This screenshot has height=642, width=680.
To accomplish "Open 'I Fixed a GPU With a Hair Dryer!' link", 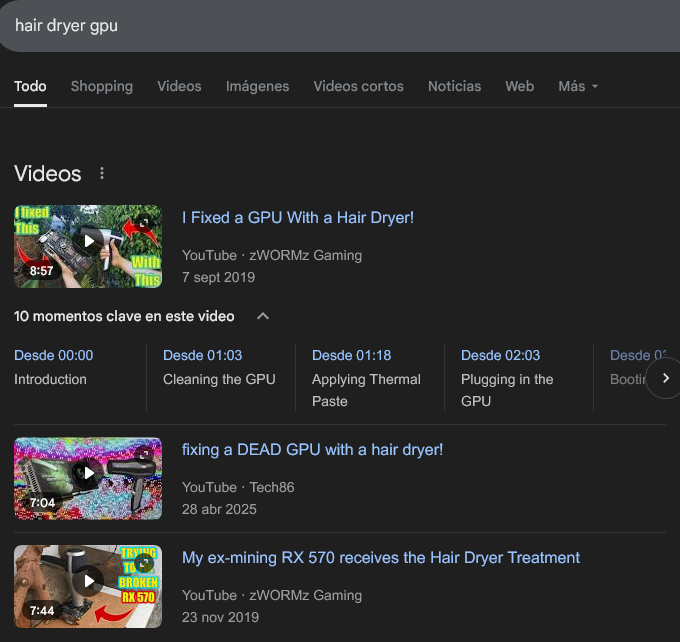I will point(297,217).
